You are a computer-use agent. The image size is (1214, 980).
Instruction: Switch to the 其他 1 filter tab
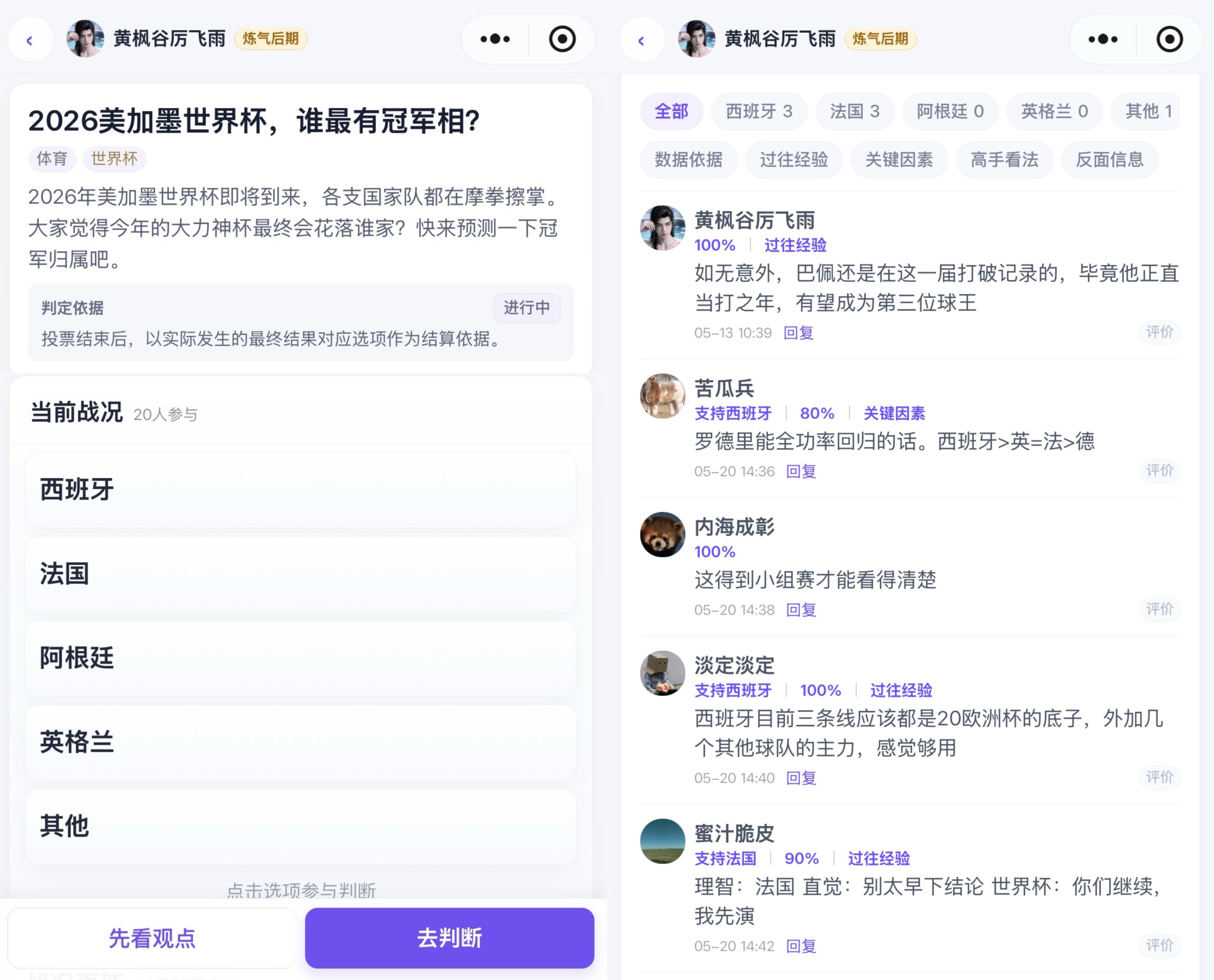(1146, 111)
